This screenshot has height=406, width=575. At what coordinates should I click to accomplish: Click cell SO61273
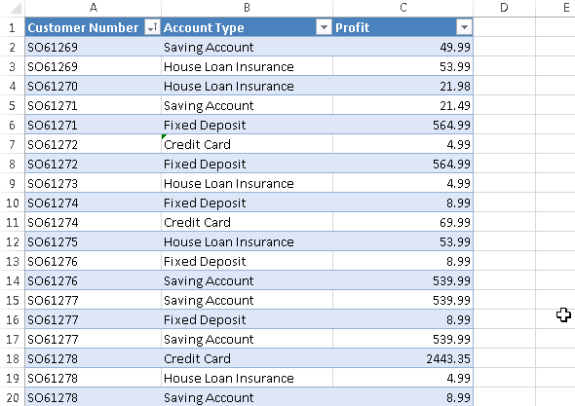[93, 183]
